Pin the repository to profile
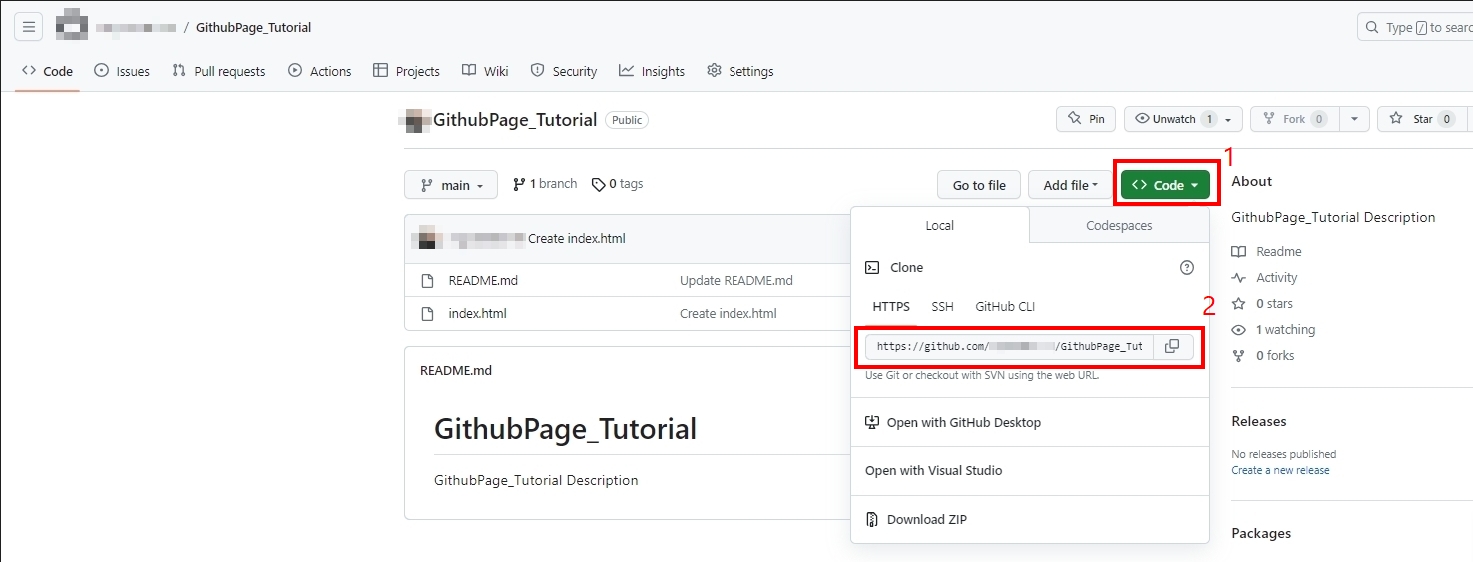Viewport: 1473px width, 562px height. pos(1086,119)
